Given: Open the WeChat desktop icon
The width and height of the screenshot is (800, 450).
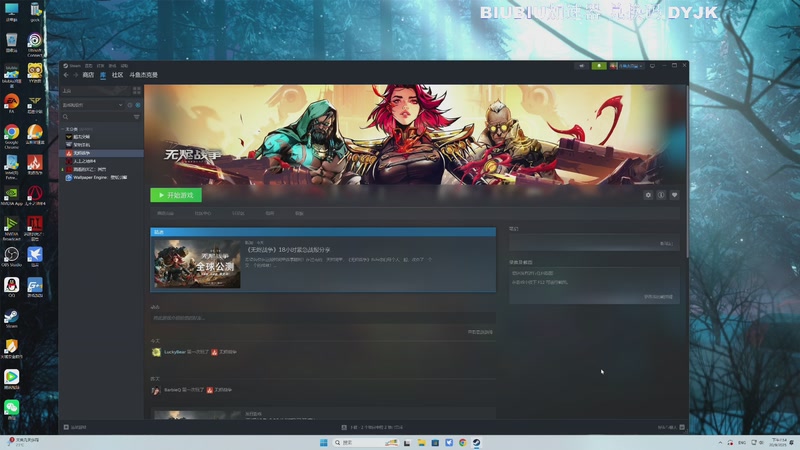Looking at the screenshot, I should pos(11,410).
